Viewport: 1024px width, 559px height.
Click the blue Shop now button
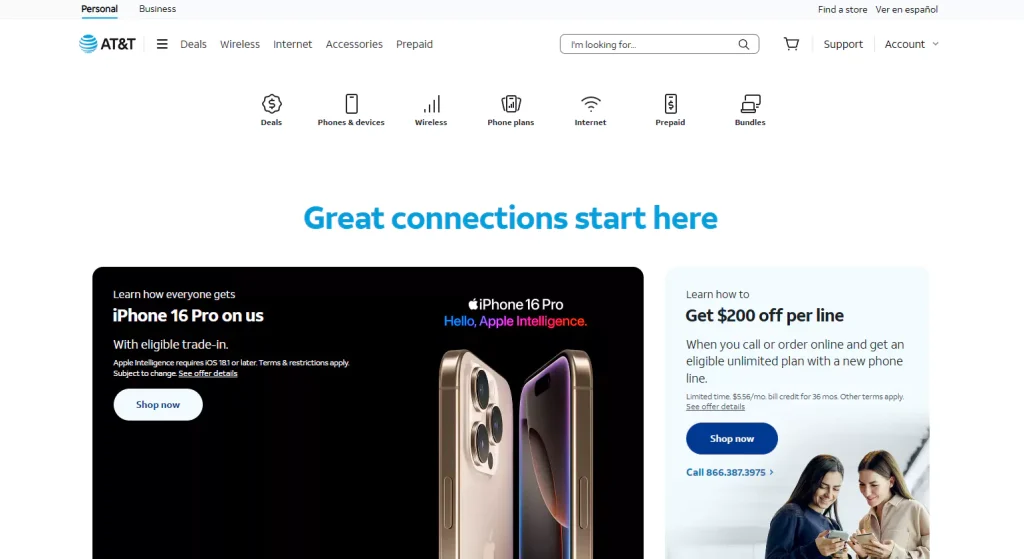pos(731,439)
